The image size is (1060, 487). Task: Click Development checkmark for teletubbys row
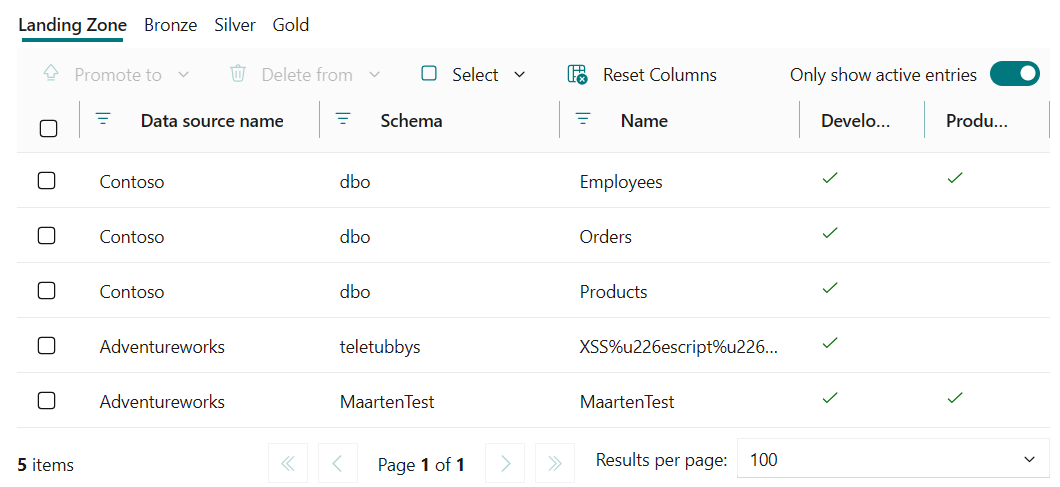[830, 343]
